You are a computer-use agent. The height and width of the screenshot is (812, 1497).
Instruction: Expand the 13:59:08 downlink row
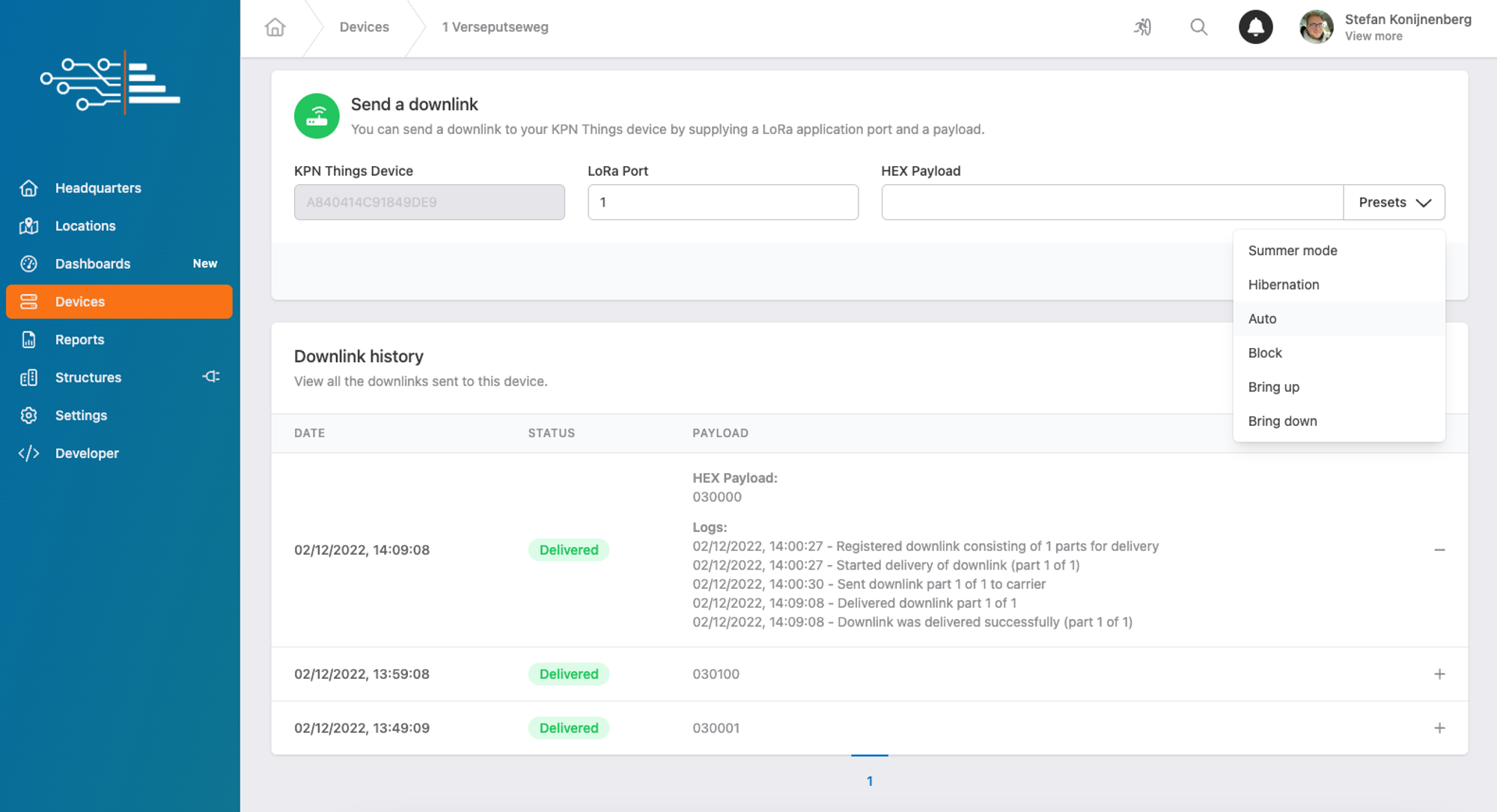tap(1439, 674)
